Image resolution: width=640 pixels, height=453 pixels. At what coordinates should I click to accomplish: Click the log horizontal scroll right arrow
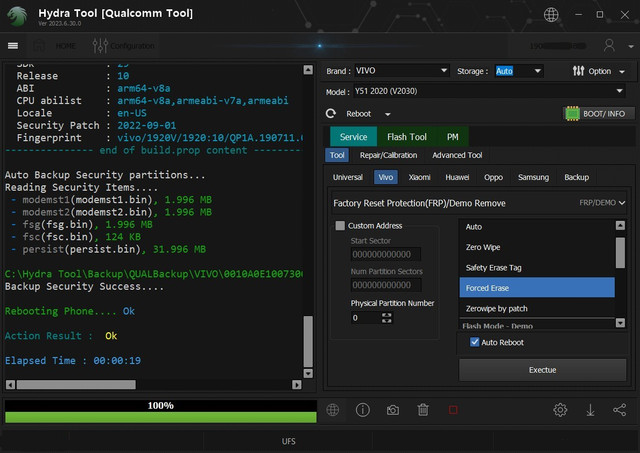click(297, 384)
